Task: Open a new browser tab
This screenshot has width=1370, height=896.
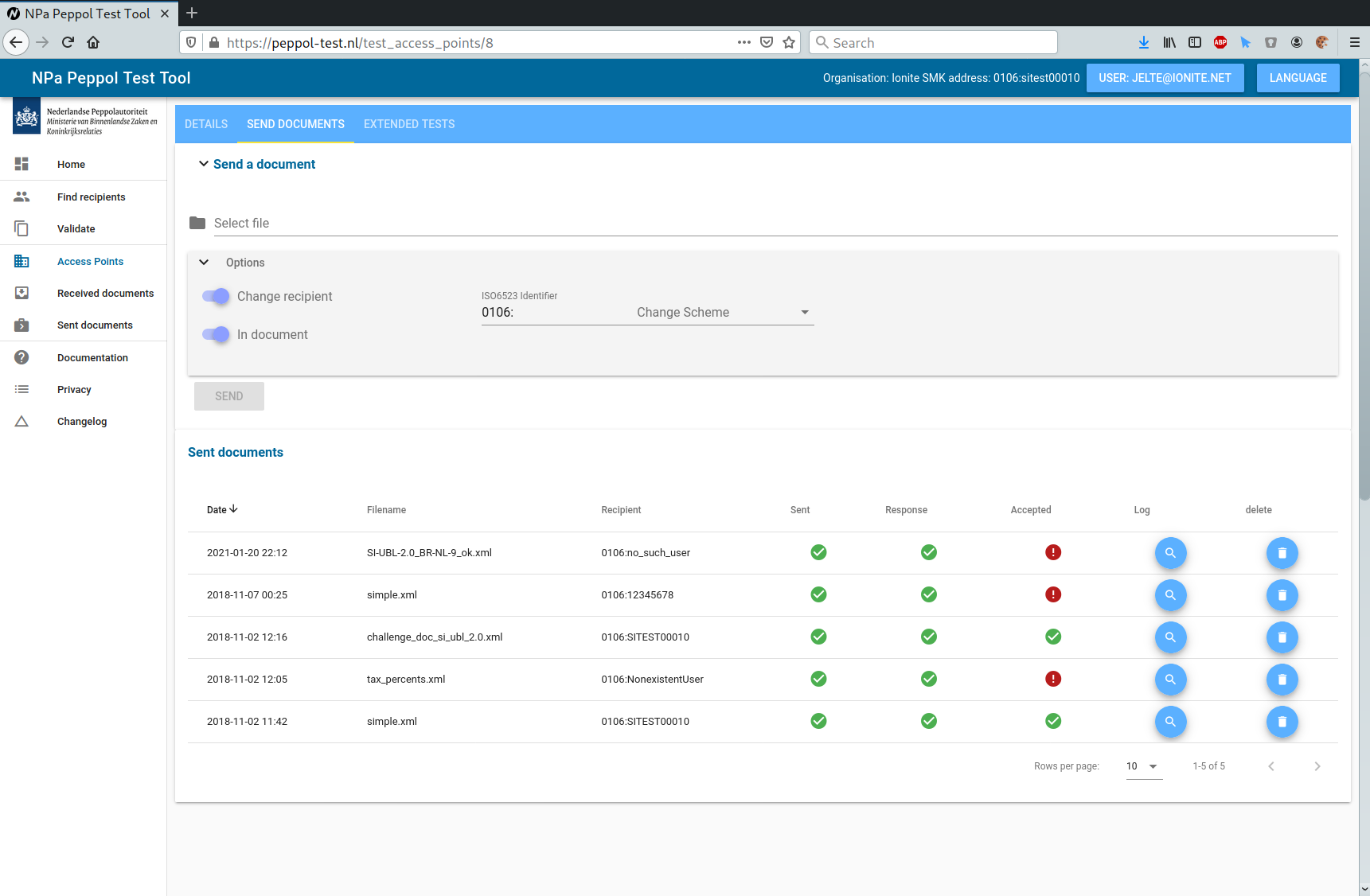Action: tap(192, 13)
